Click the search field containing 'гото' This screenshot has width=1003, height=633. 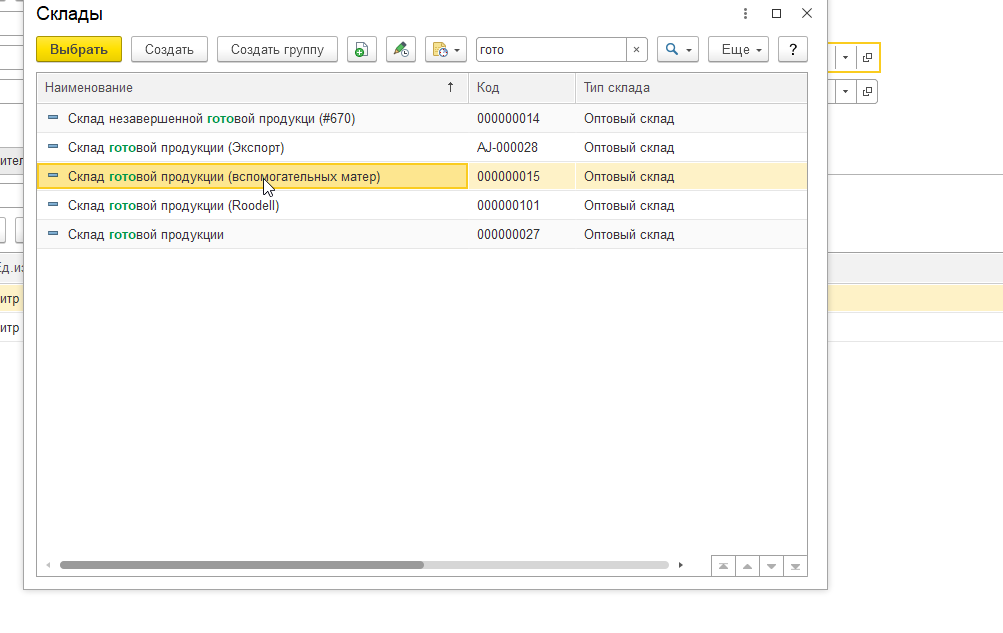point(551,49)
